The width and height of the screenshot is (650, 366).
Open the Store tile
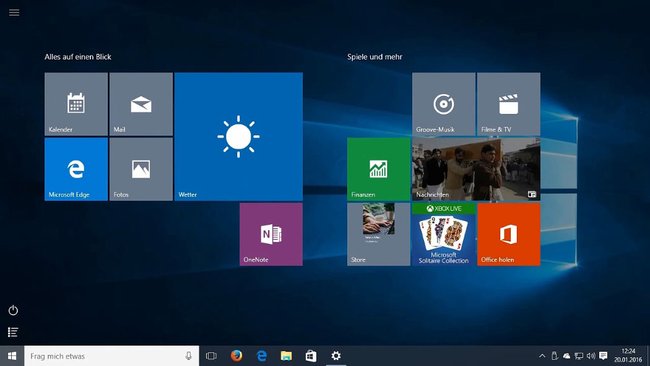378,234
